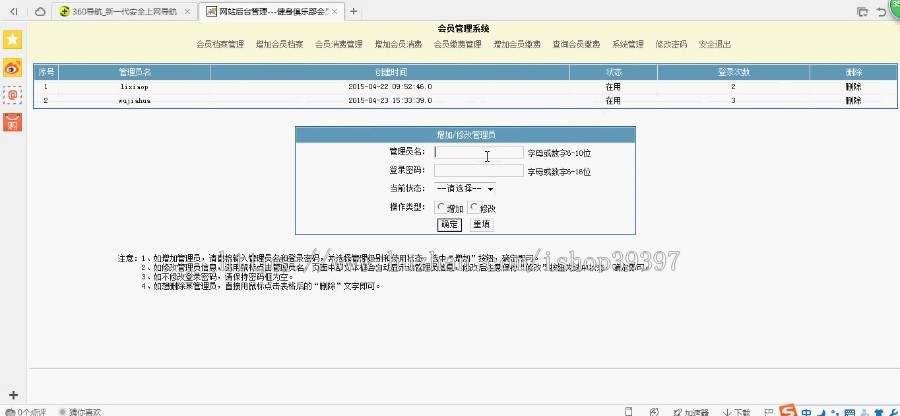Click the 重填 reset button

tap(482, 224)
